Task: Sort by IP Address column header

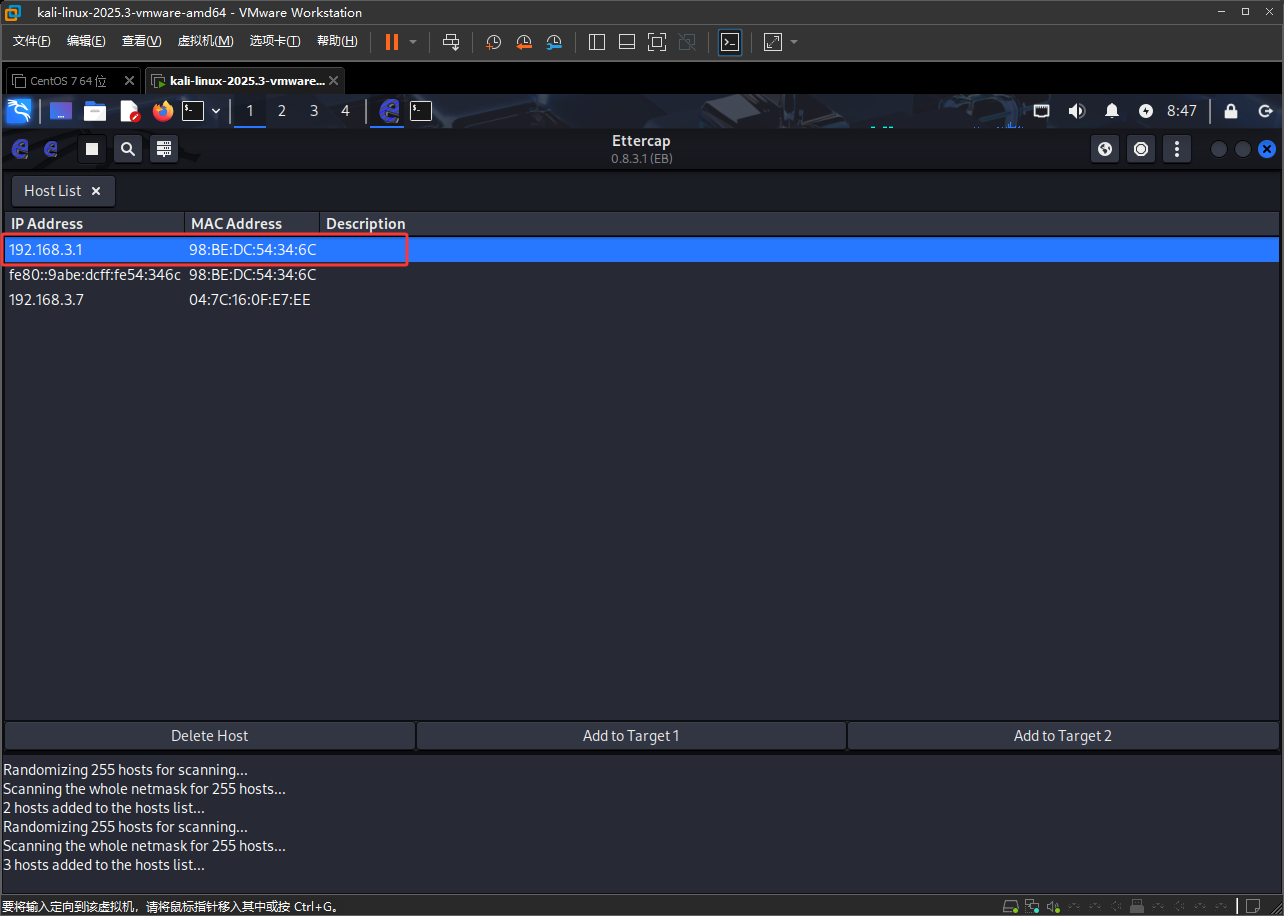Action: click(x=94, y=224)
